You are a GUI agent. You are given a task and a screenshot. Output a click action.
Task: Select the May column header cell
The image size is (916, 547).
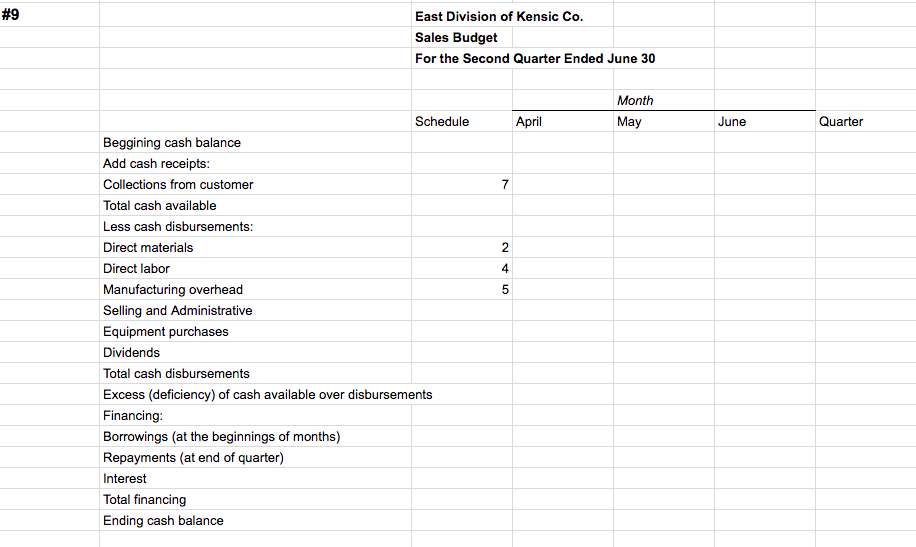(630, 122)
